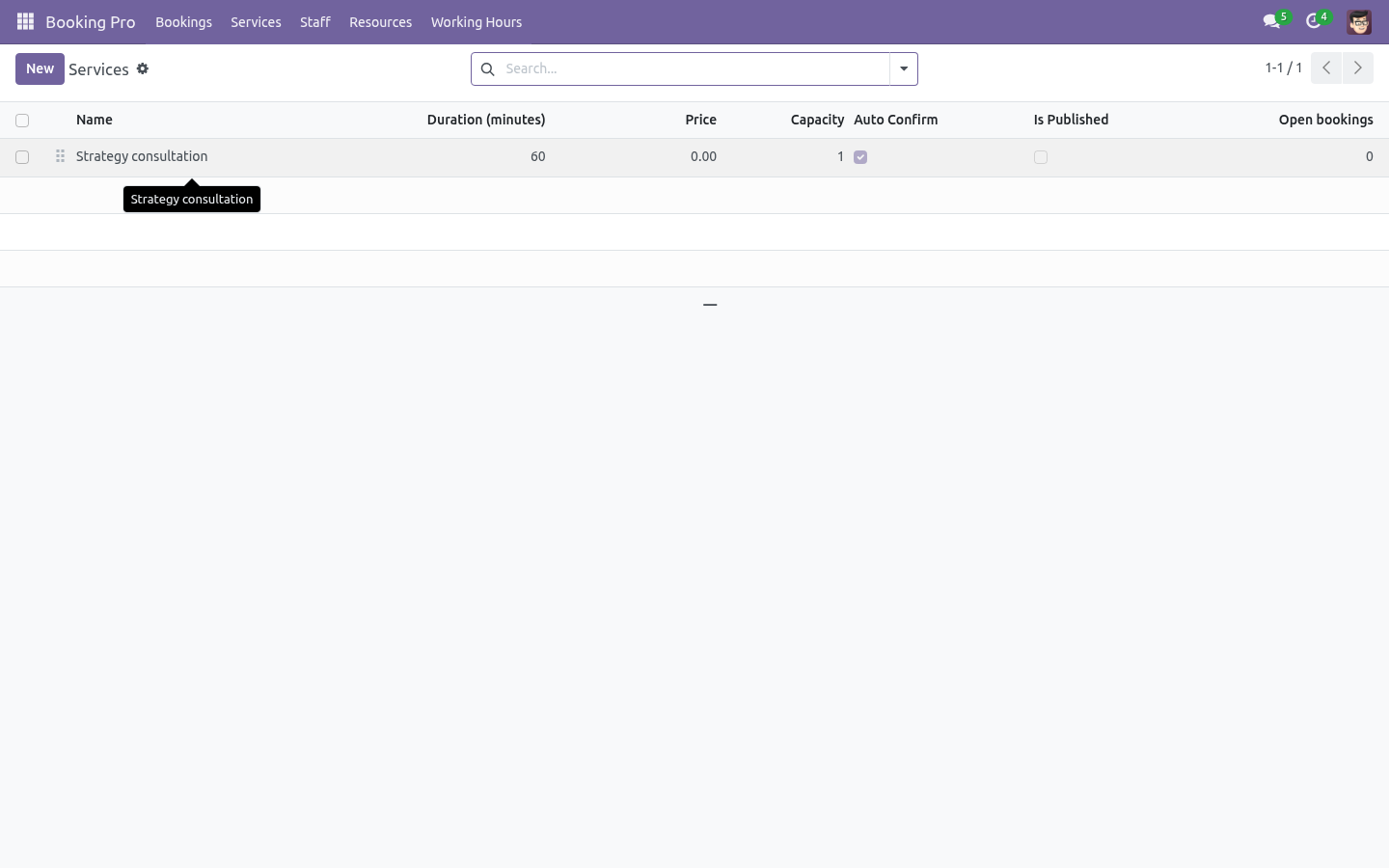Viewport: 1389px width, 868px height.
Task: Go to previous page arrow
Action: [1326, 68]
